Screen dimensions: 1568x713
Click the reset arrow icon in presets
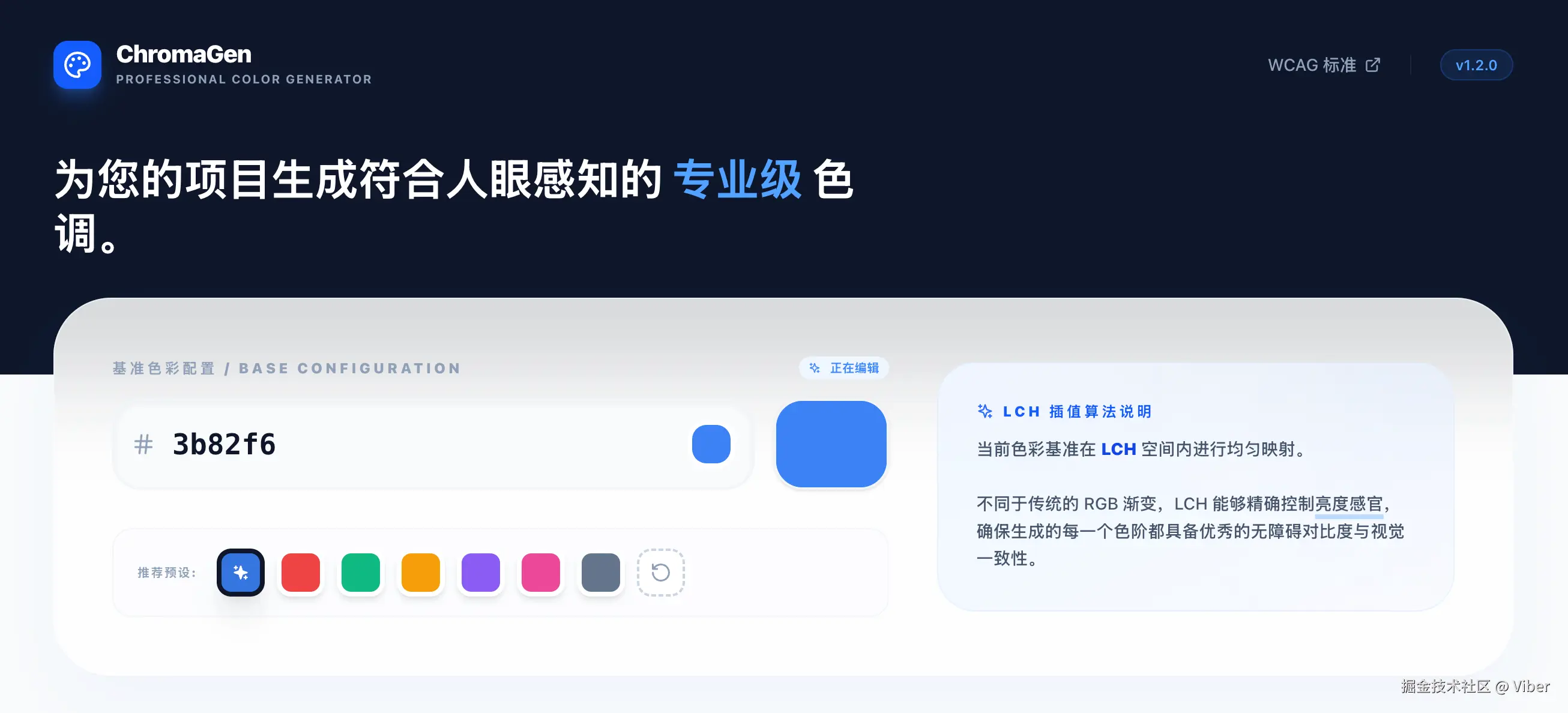(660, 572)
